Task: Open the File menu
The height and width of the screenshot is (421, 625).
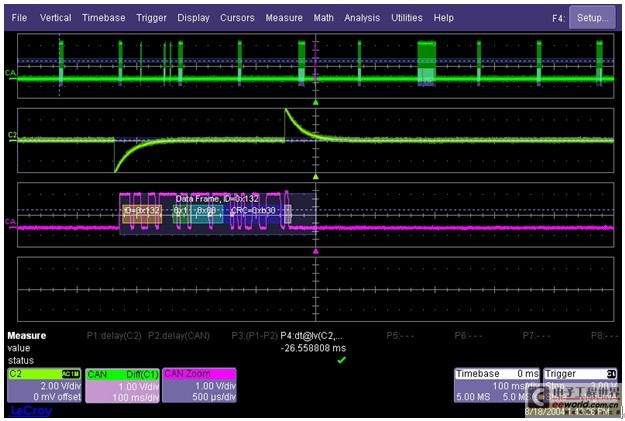Action: (x=20, y=18)
